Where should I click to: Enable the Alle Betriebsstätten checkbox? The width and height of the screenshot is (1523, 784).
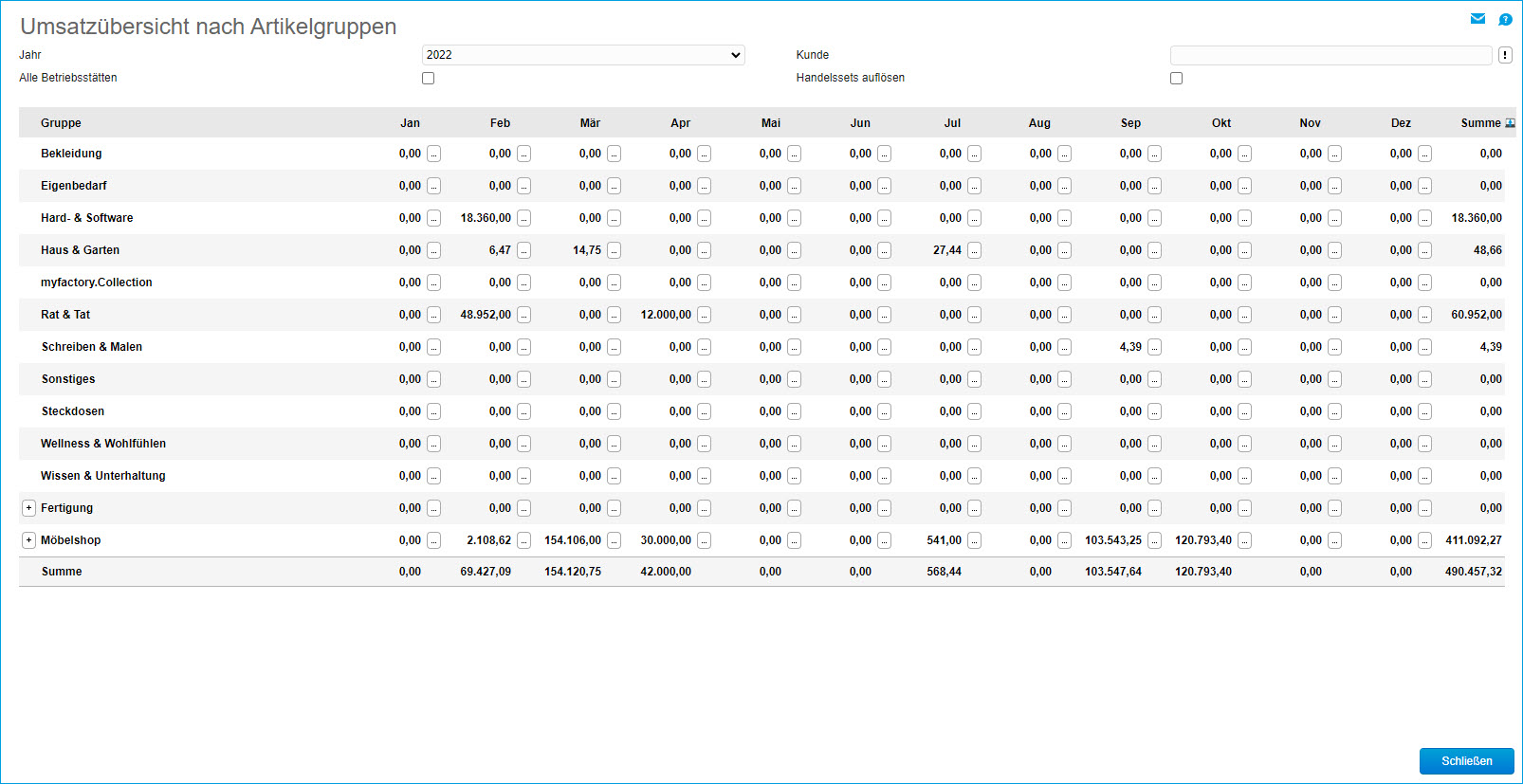[429, 79]
